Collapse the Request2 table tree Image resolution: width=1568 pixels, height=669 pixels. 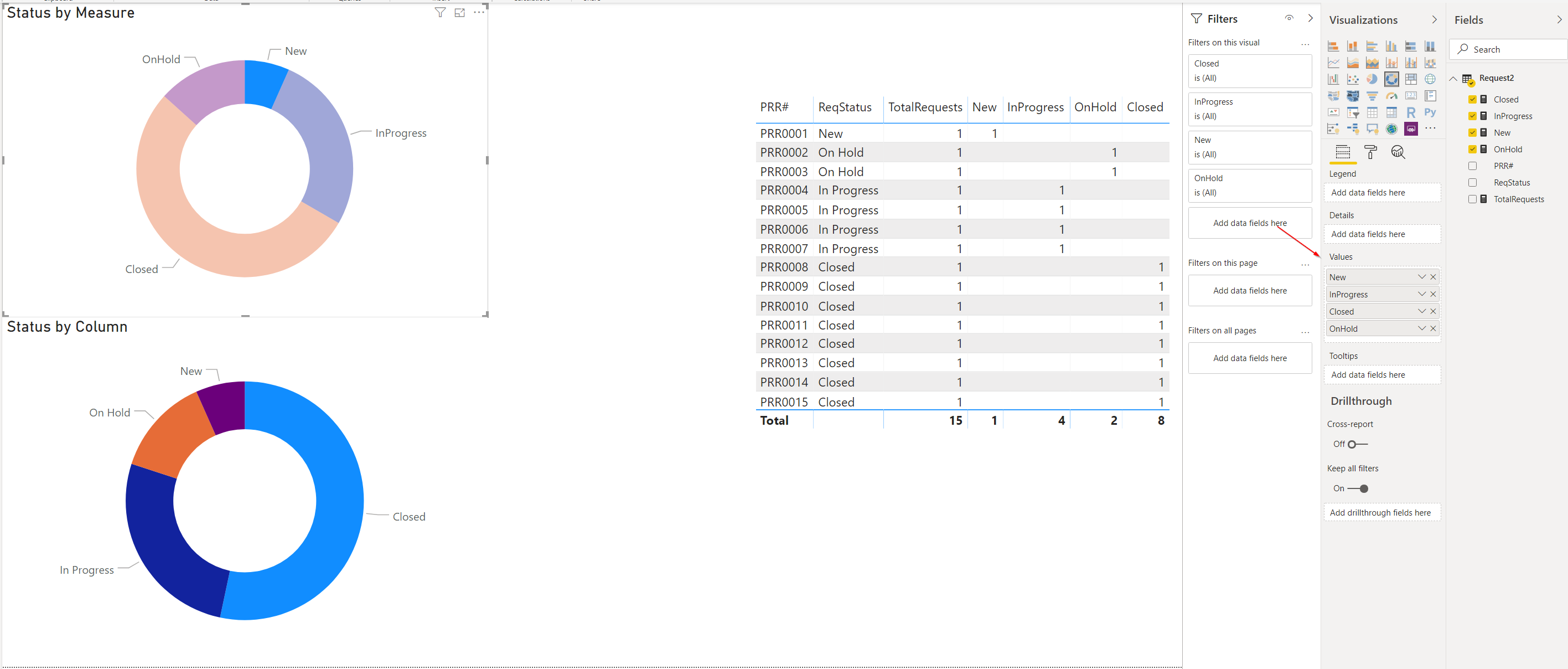(x=1453, y=79)
